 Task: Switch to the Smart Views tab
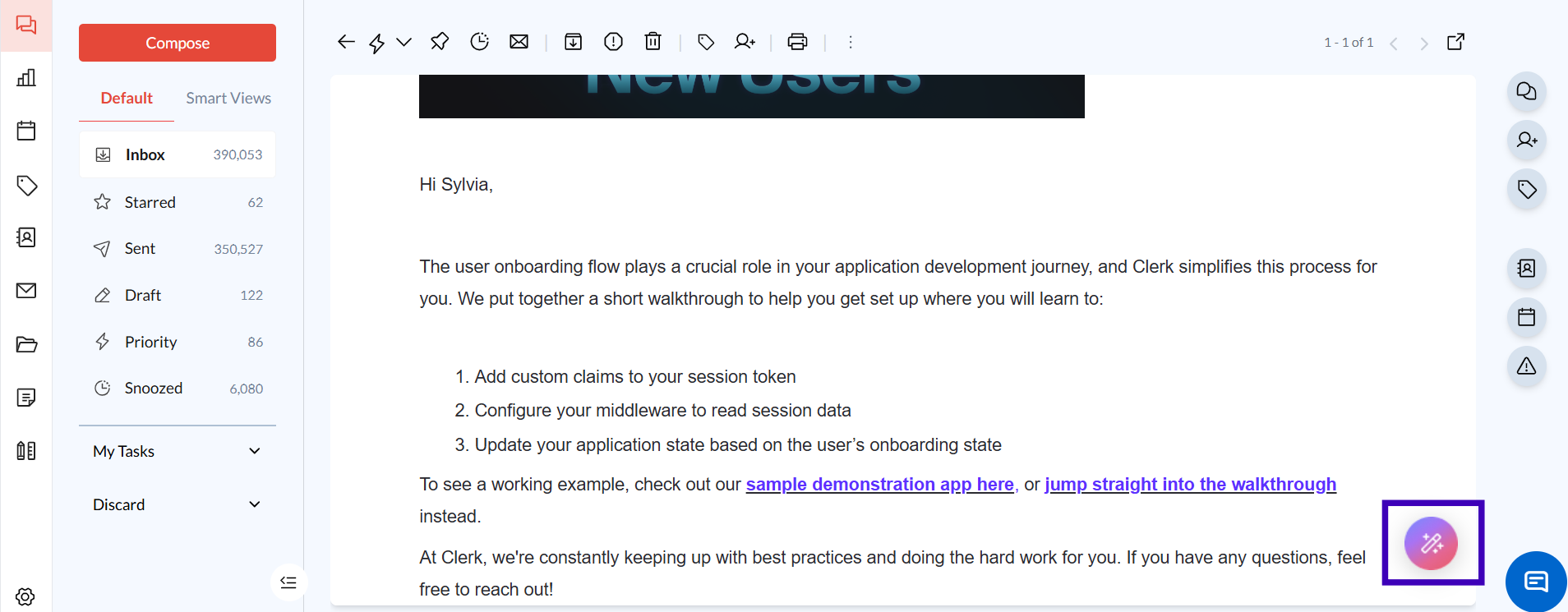coord(228,99)
